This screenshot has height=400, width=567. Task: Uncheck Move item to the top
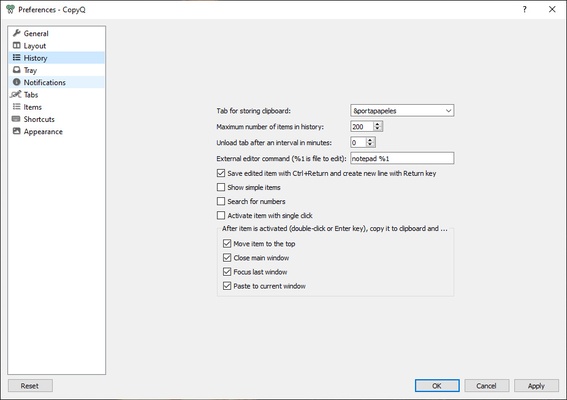pyautogui.click(x=227, y=244)
